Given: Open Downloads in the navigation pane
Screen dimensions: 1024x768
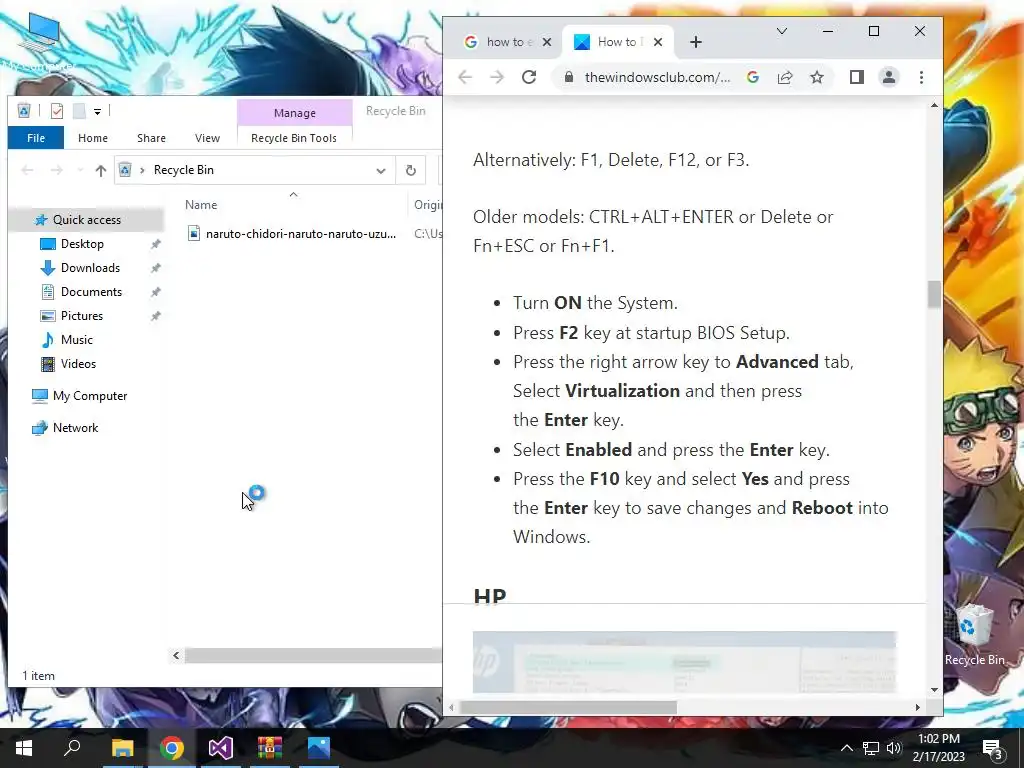Looking at the screenshot, I should (x=90, y=268).
